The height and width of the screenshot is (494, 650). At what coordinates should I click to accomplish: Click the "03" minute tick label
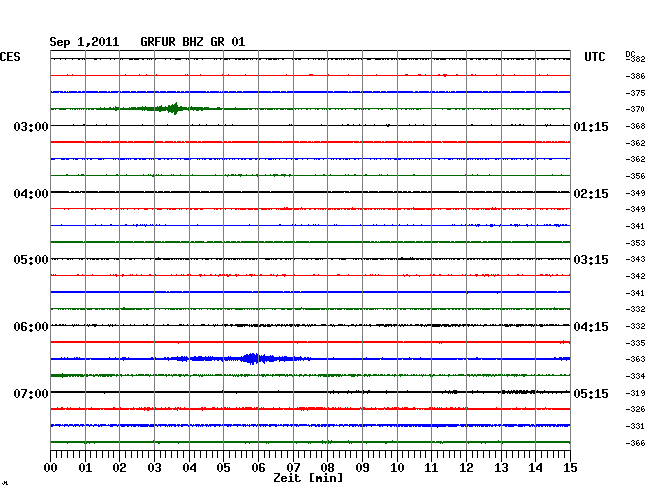154,468
